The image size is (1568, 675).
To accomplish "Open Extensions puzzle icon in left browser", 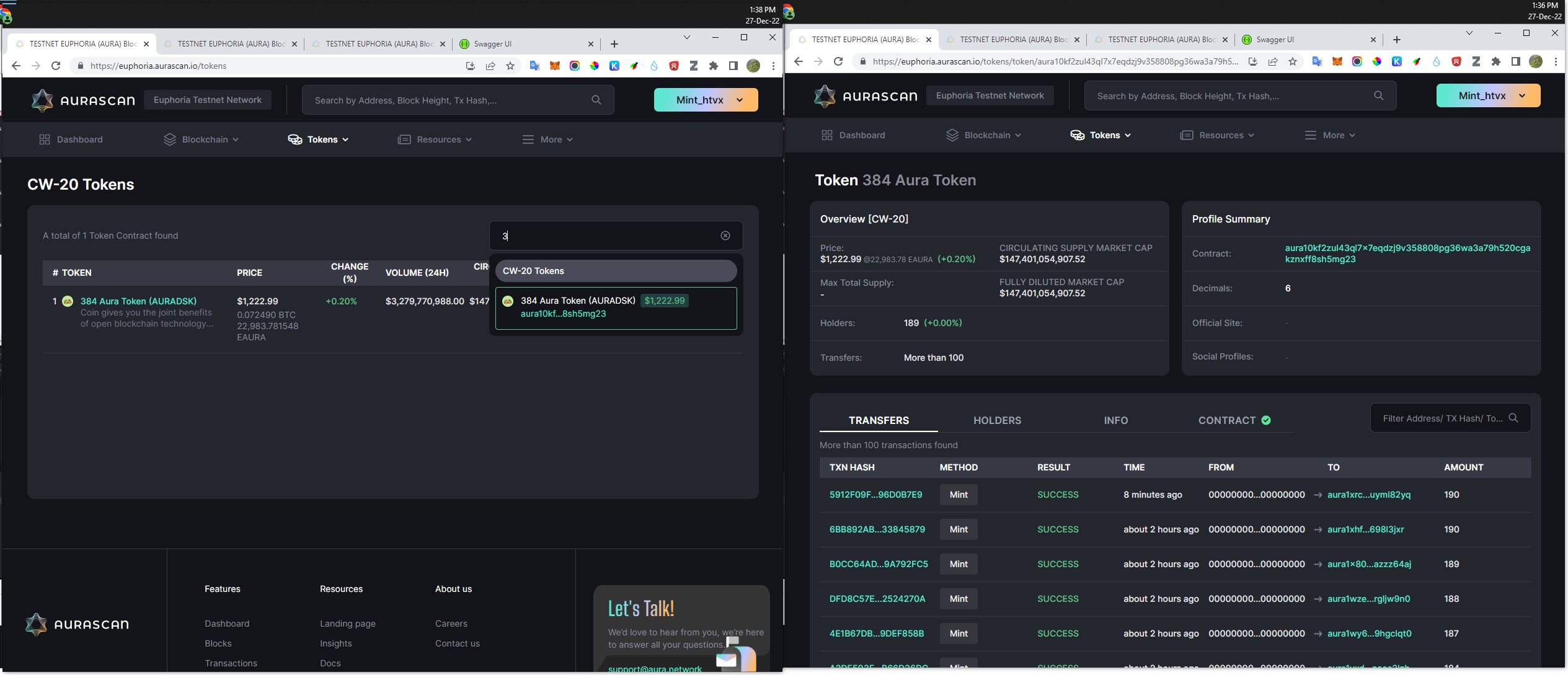I will coord(714,66).
